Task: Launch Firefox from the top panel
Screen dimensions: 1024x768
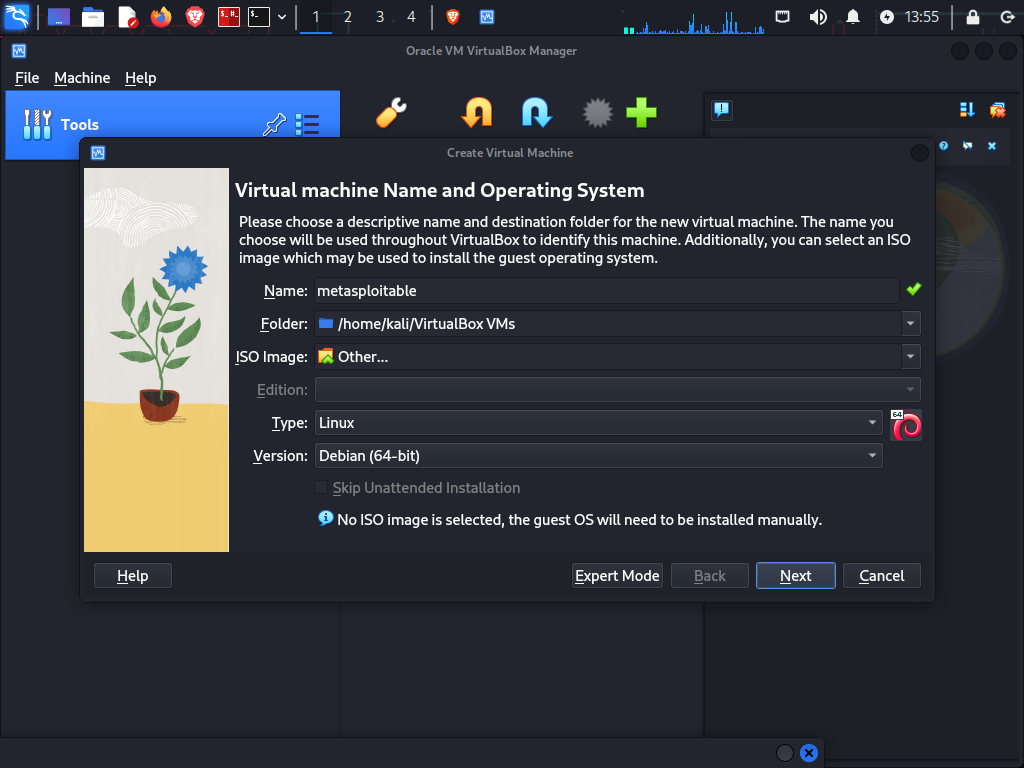Action: pos(161,17)
